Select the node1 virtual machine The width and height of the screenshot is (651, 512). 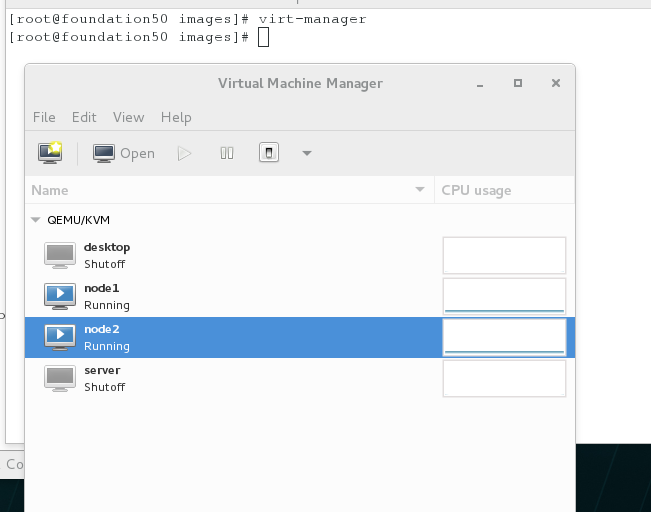click(300, 296)
